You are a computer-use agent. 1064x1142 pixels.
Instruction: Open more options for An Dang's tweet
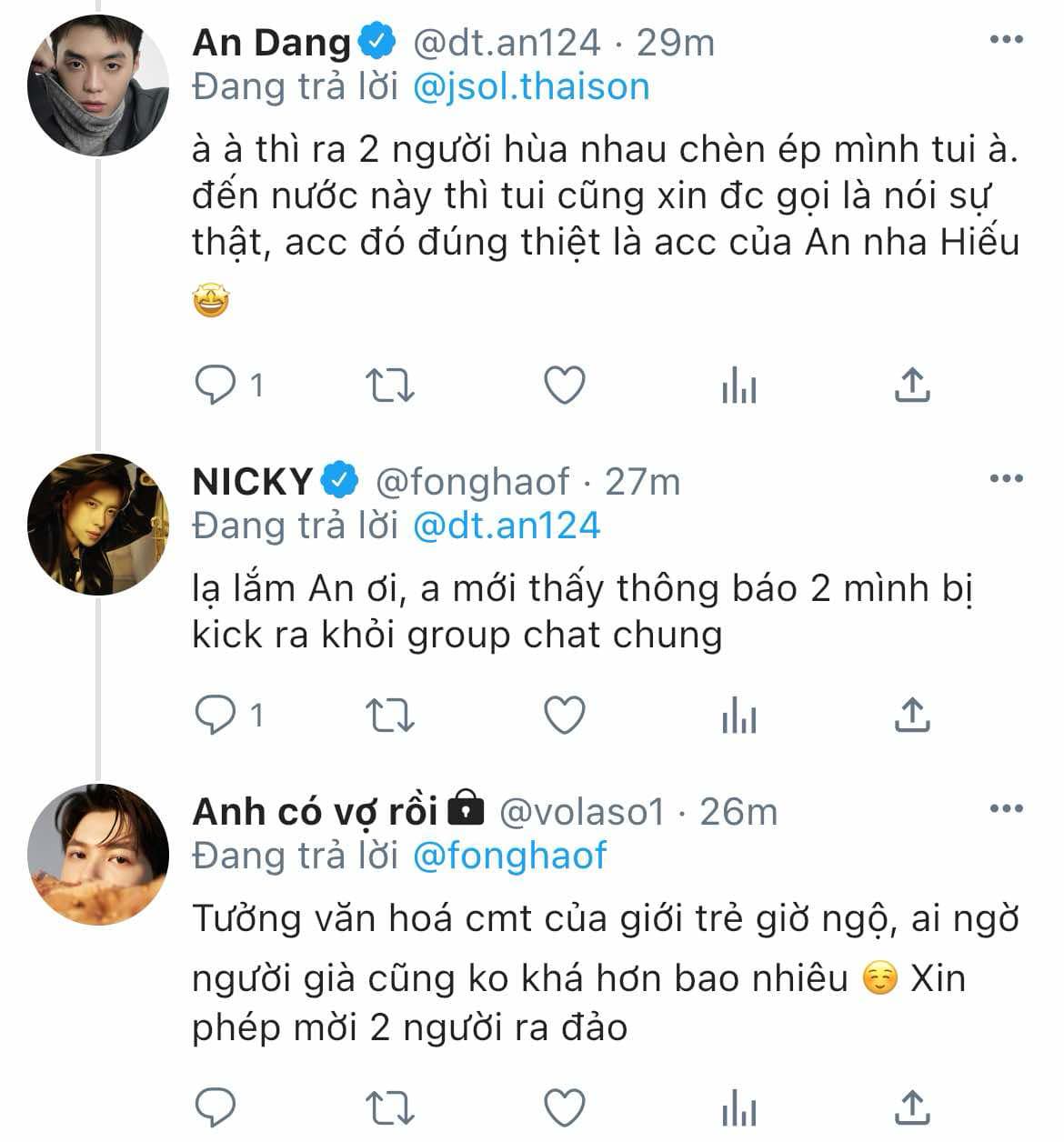(x=1006, y=40)
